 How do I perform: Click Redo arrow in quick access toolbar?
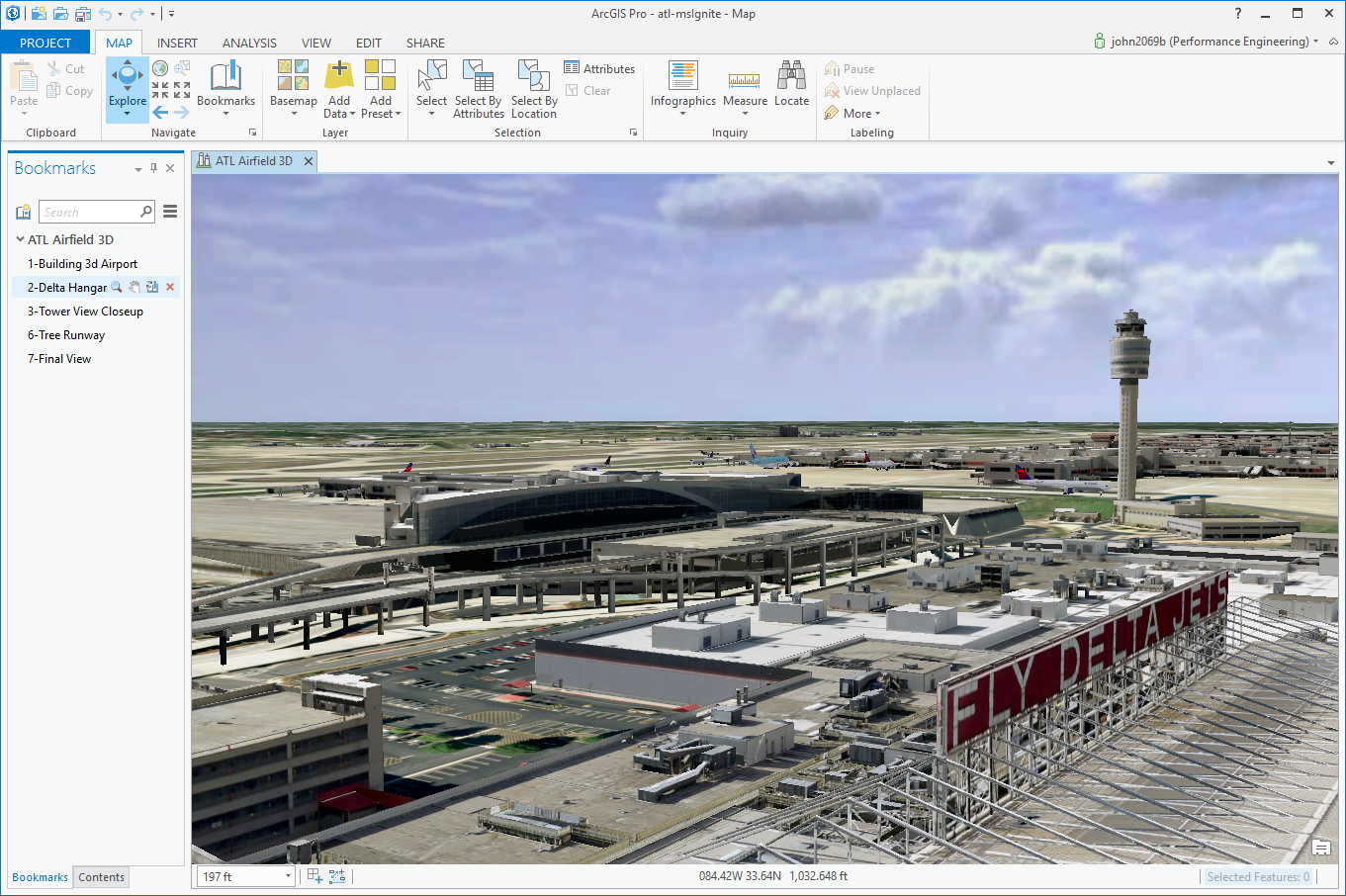click(137, 14)
